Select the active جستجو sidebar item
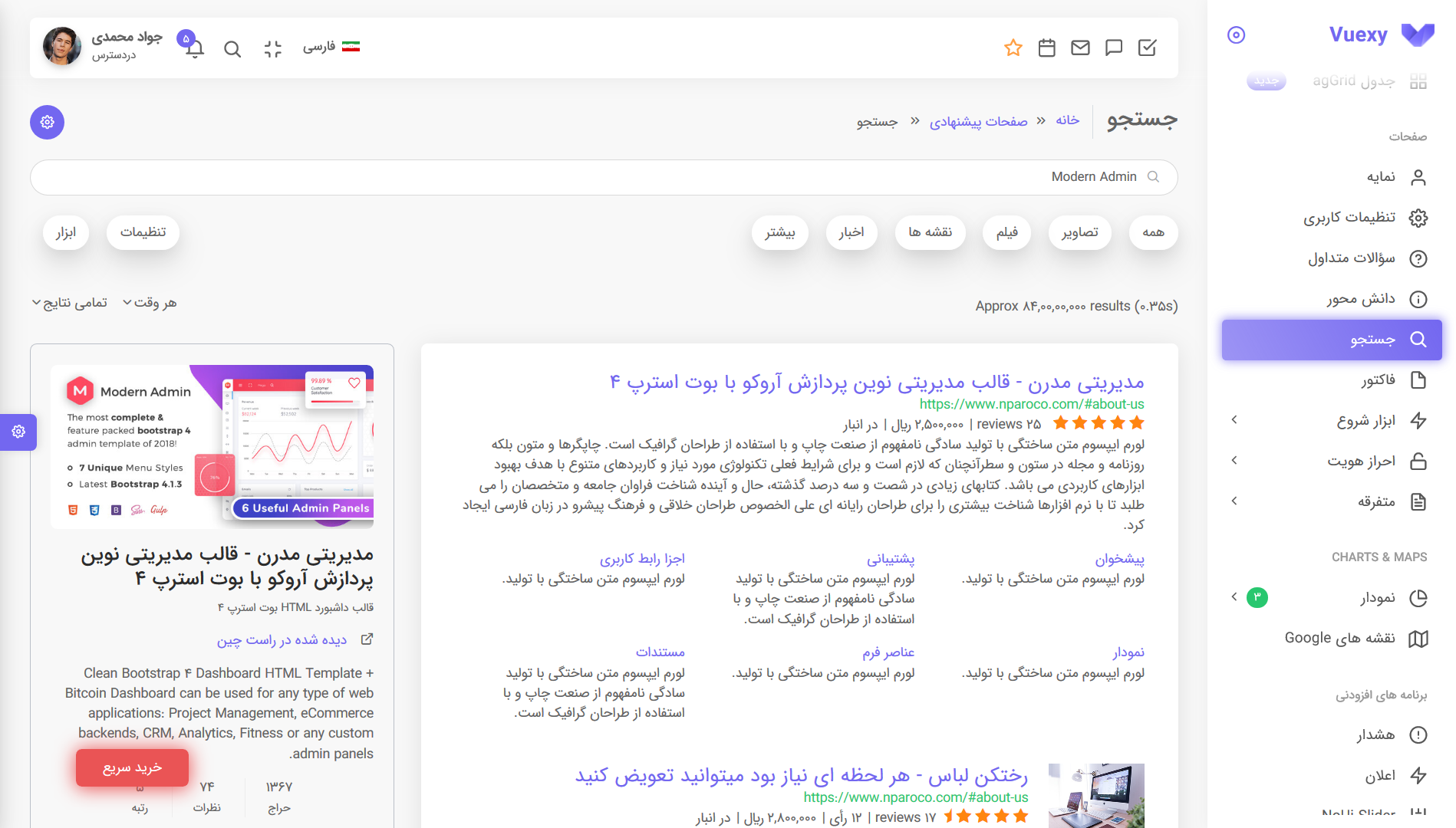 point(1332,340)
